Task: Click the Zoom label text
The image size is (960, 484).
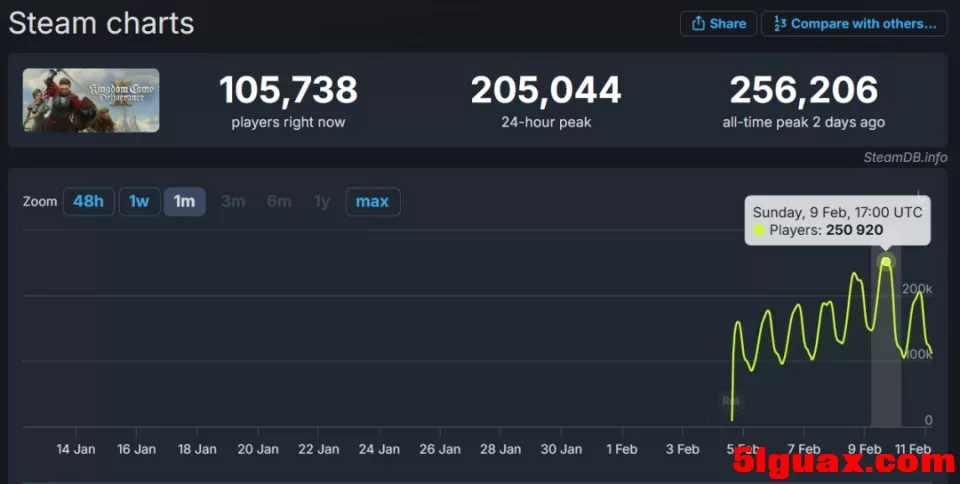Action: coord(40,201)
